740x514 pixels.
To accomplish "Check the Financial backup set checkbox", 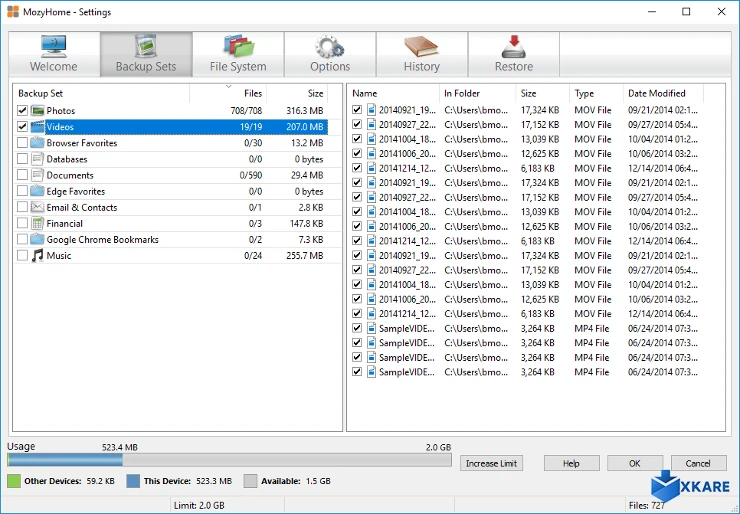I will [x=23, y=224].
